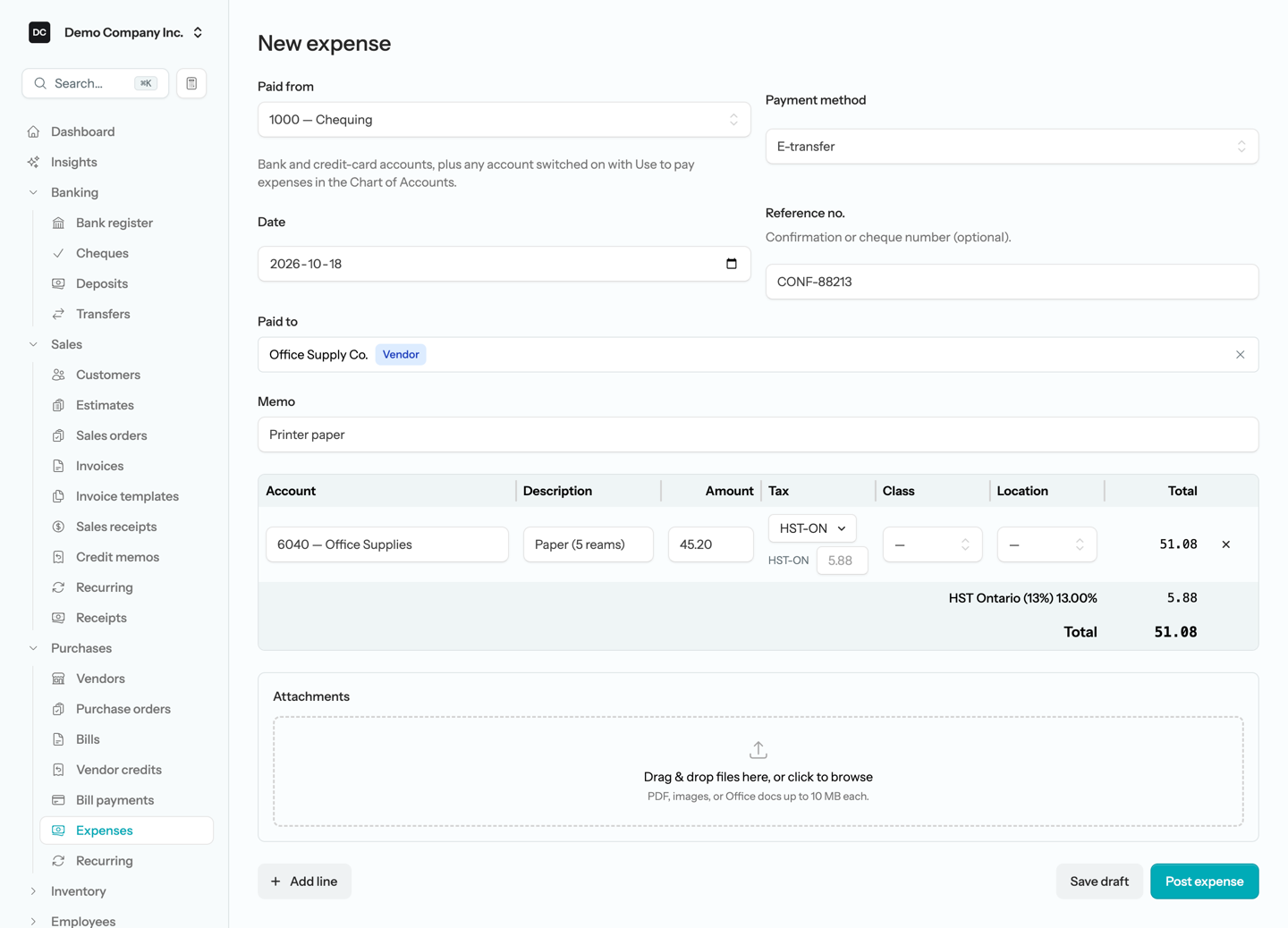Open the Class dropdown on the line
Screen dimensions: 1288x928
click(932, 544)
